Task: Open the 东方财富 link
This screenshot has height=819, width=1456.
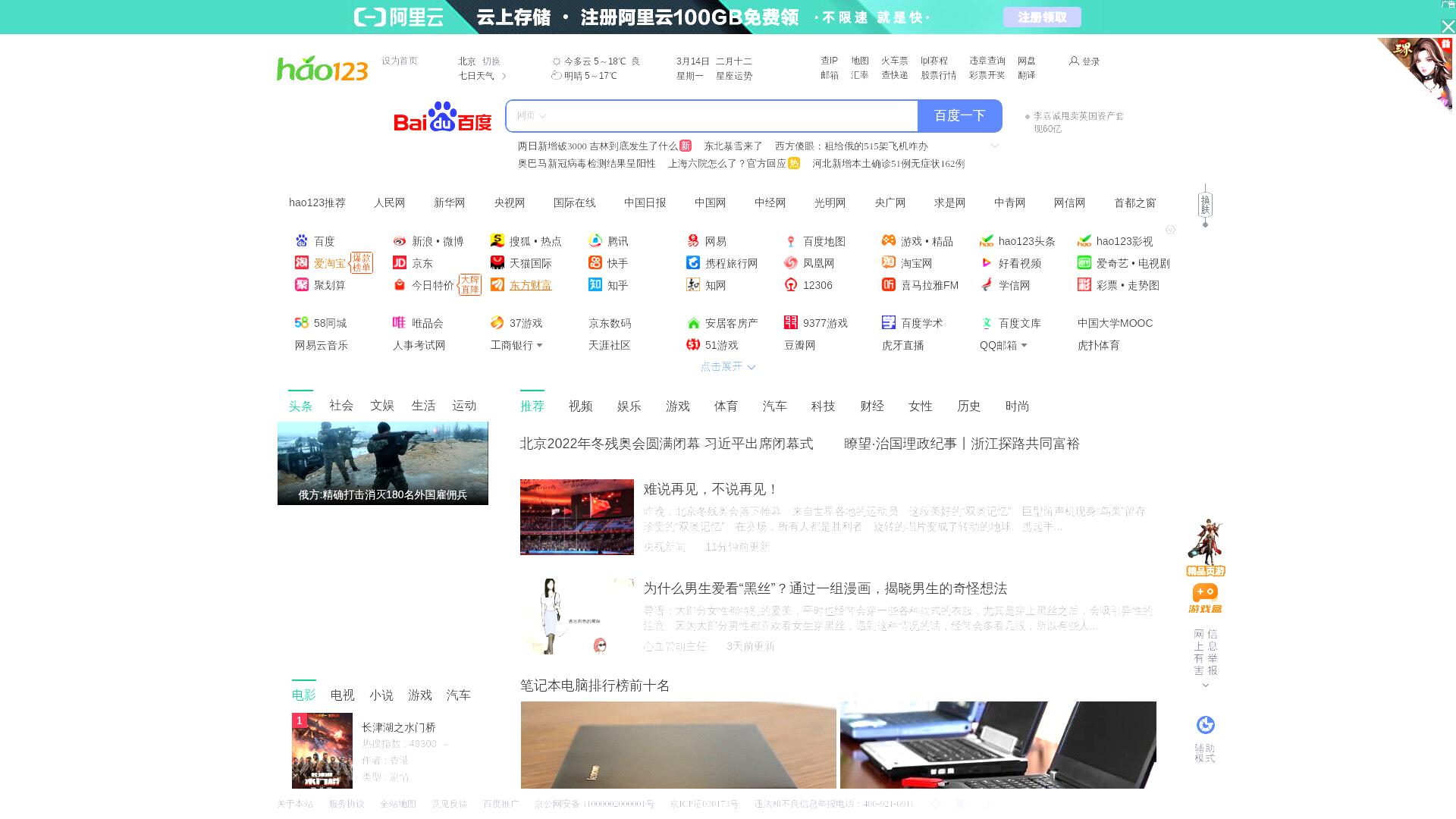Action: tap(531, 286)
